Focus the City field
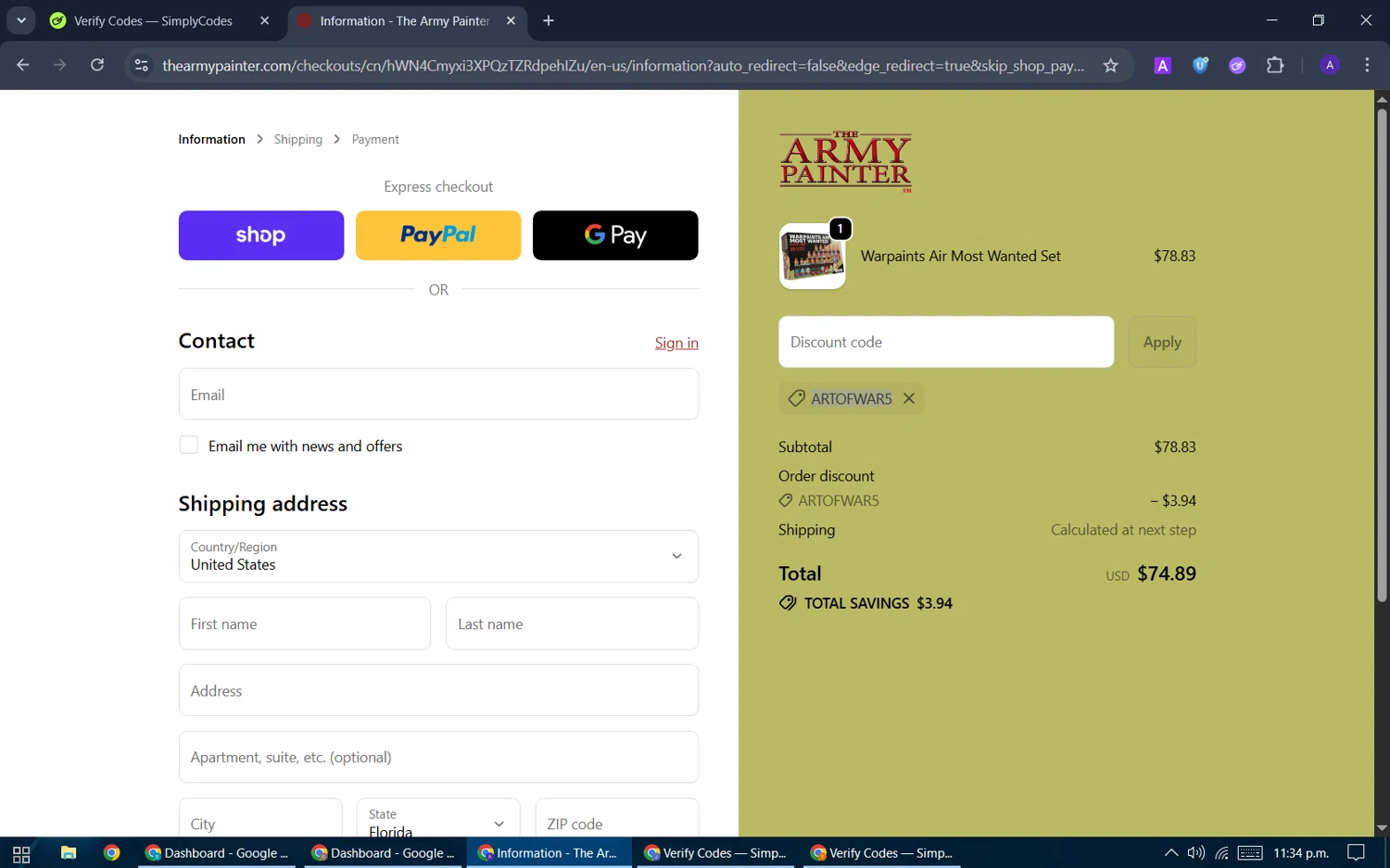 tap(260, 819)
